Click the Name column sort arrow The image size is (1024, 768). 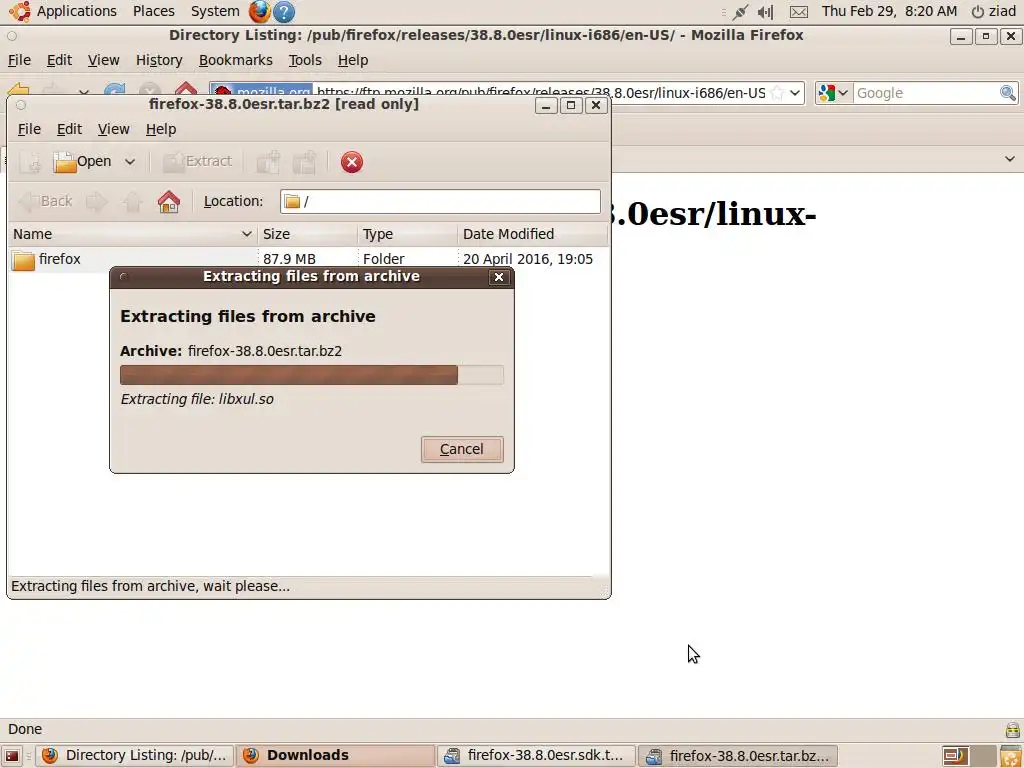coord(246,234)
